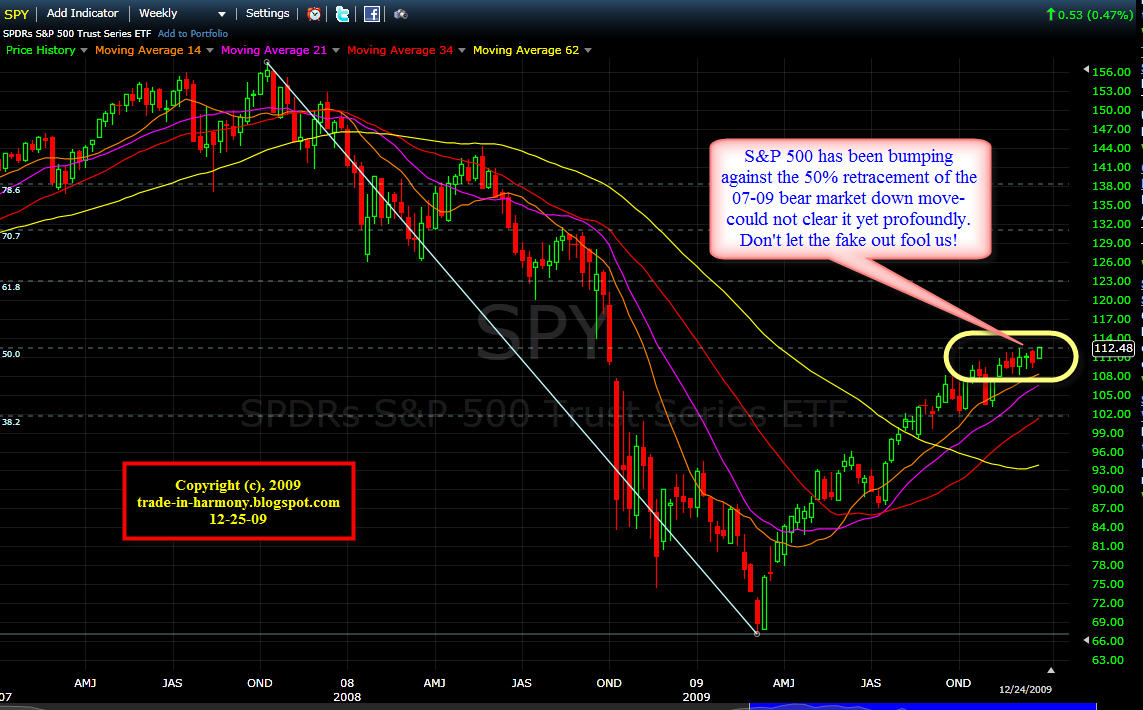Open the Moving Average 34 dropdown arrow

(x=462, y=50)
